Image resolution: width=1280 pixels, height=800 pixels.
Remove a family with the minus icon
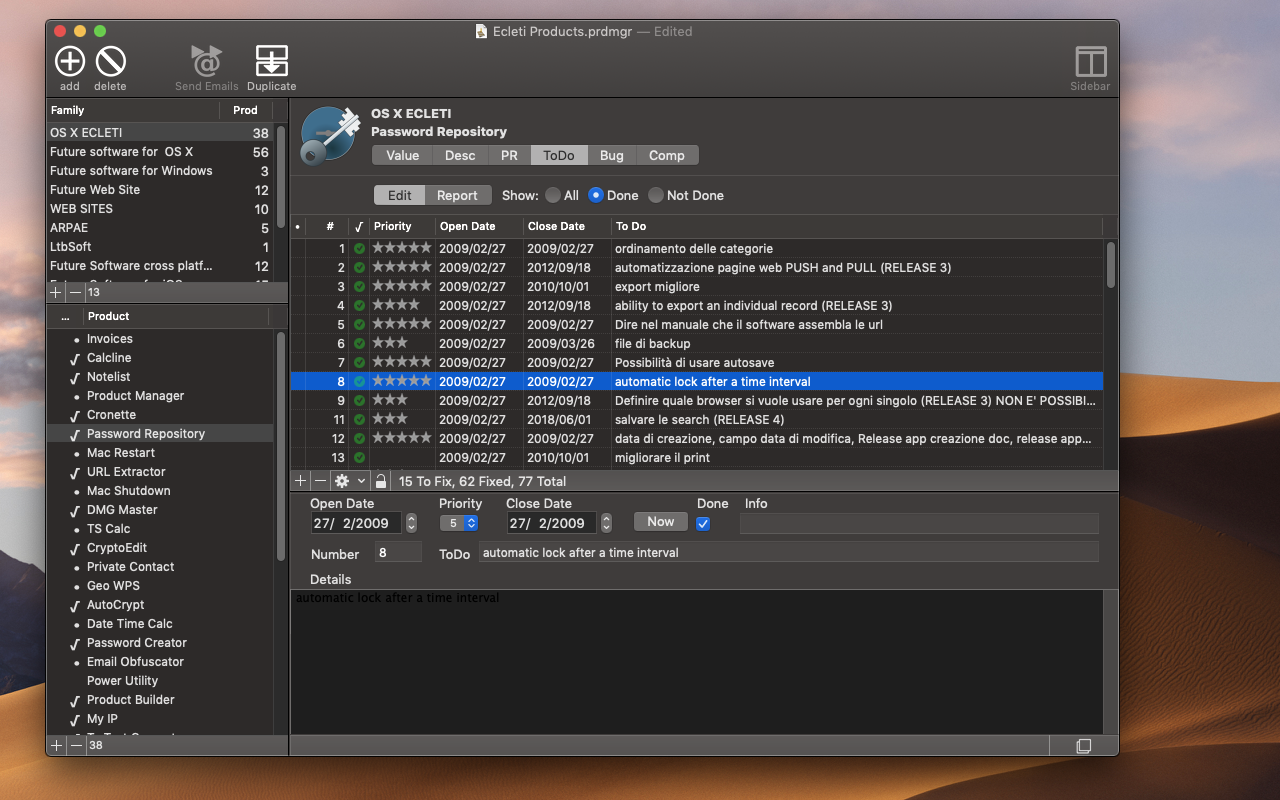pos(76,292)
